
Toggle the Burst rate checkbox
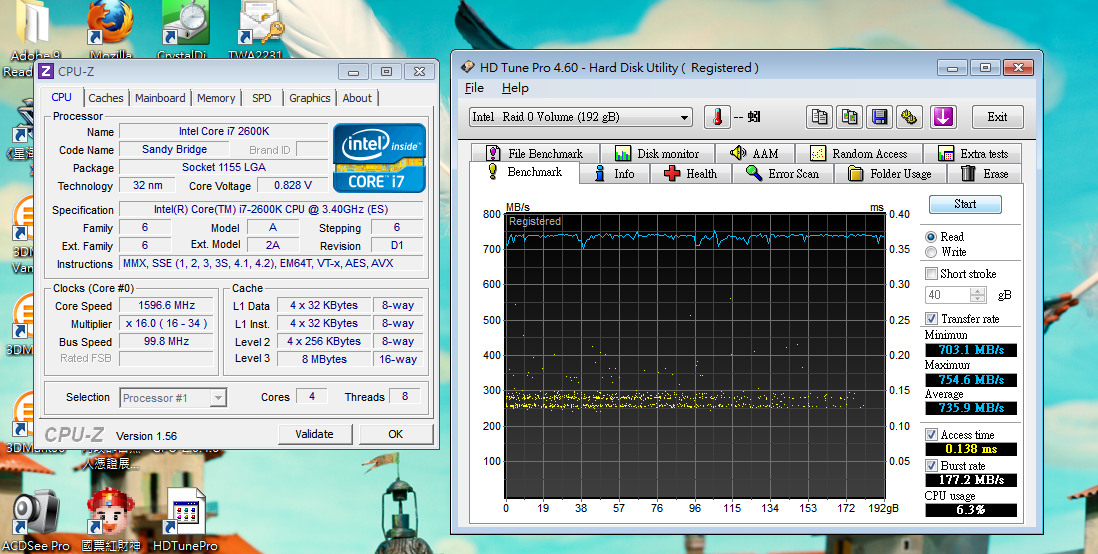click(x=931, y=466)
